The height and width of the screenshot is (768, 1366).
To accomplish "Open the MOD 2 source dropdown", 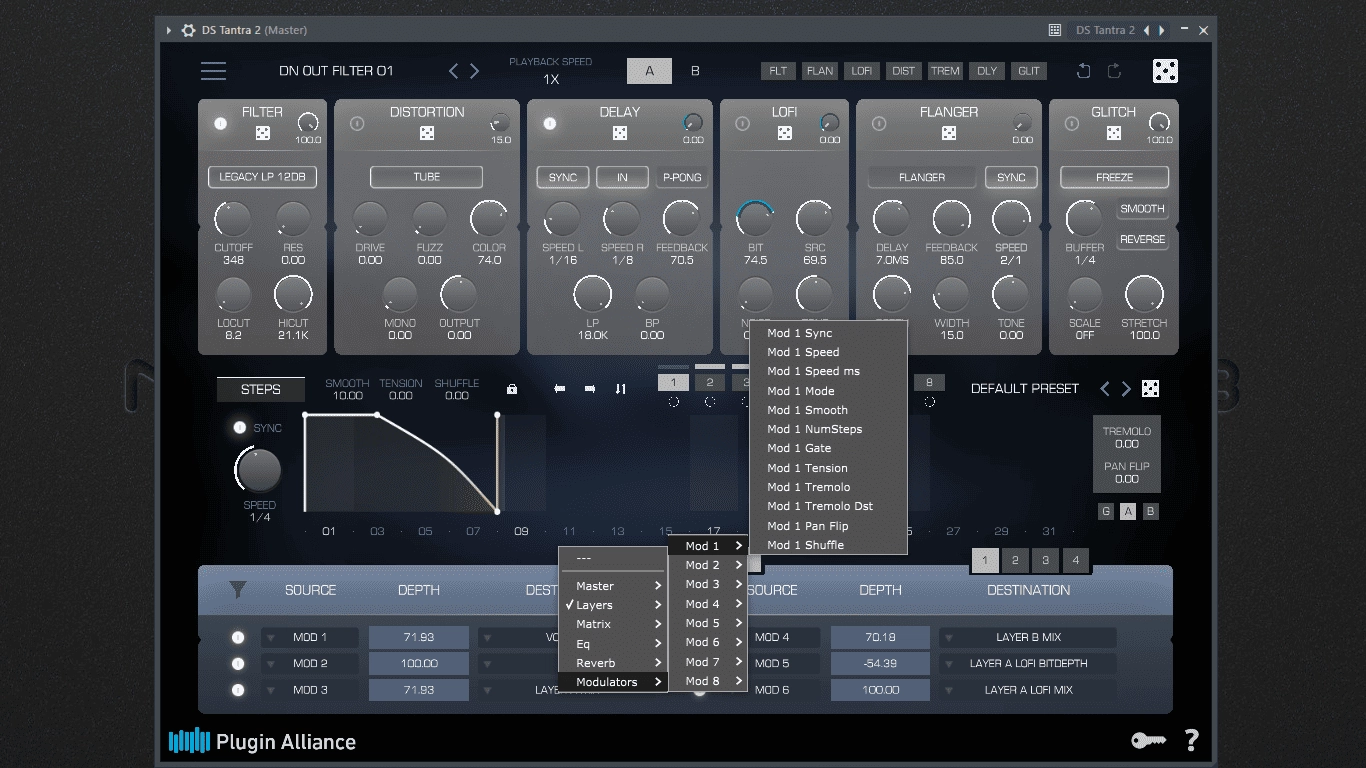I will 310,663.
